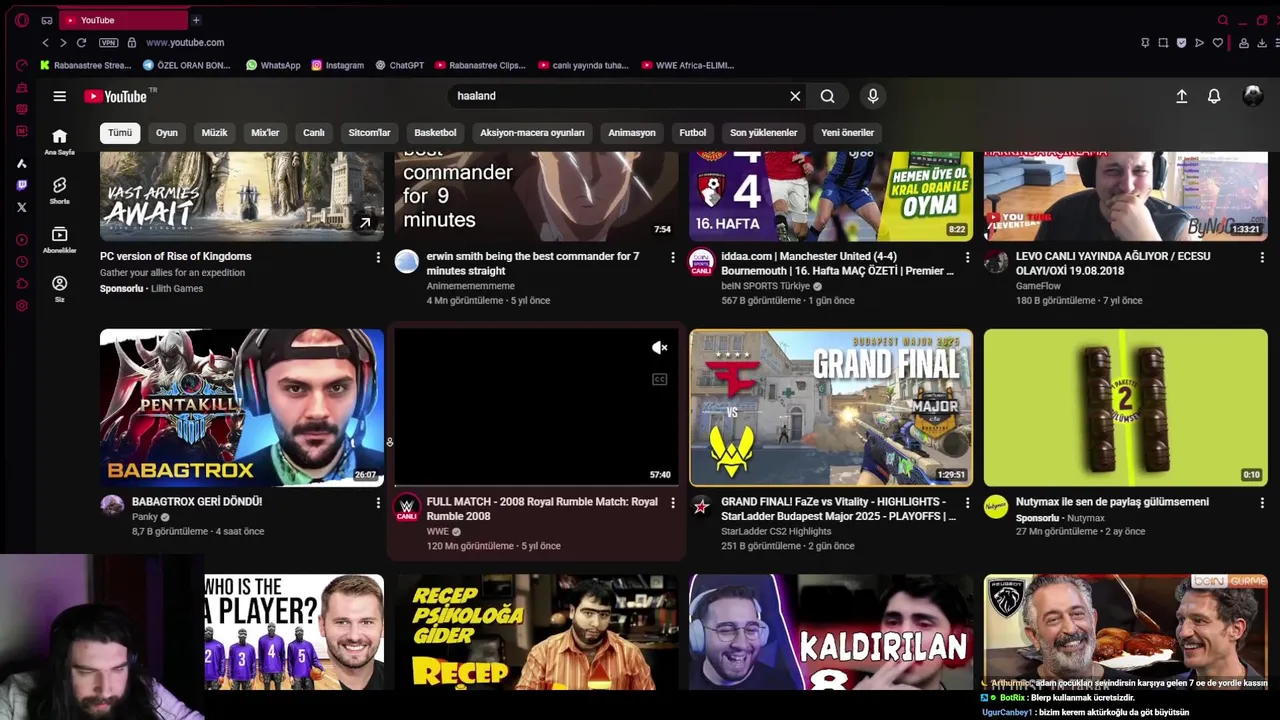1280x720 pixels.
Task: Open options menu for Manchester United video
Action: (967, 258)
